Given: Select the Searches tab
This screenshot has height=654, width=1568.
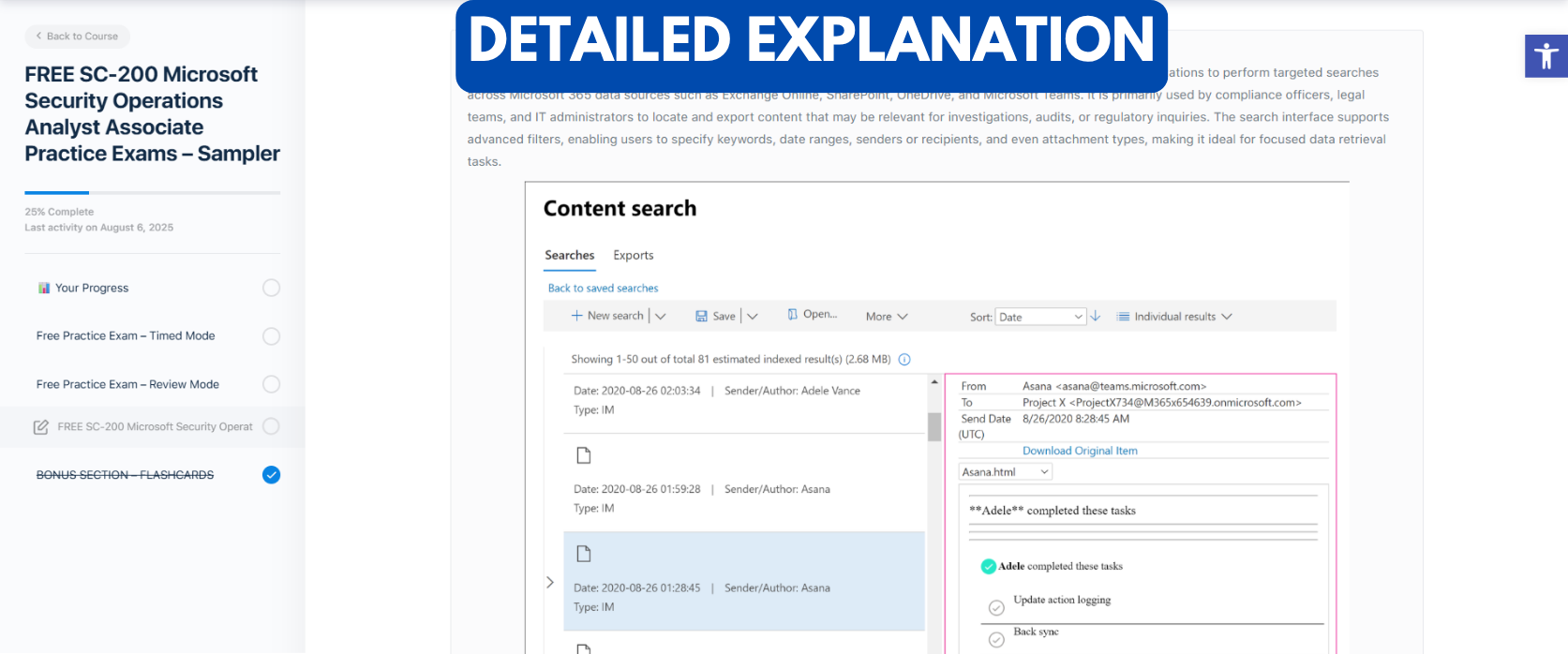Looking at the screenshot, I should pyautogui.click(x=569, y=255).
